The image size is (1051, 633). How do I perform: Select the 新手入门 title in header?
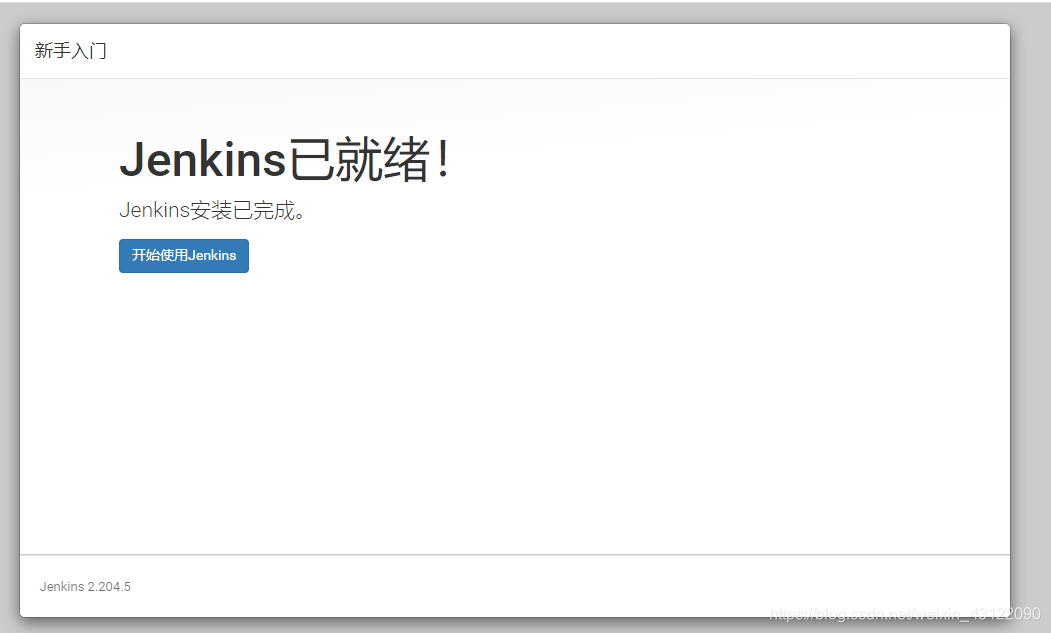pos(70,50)
